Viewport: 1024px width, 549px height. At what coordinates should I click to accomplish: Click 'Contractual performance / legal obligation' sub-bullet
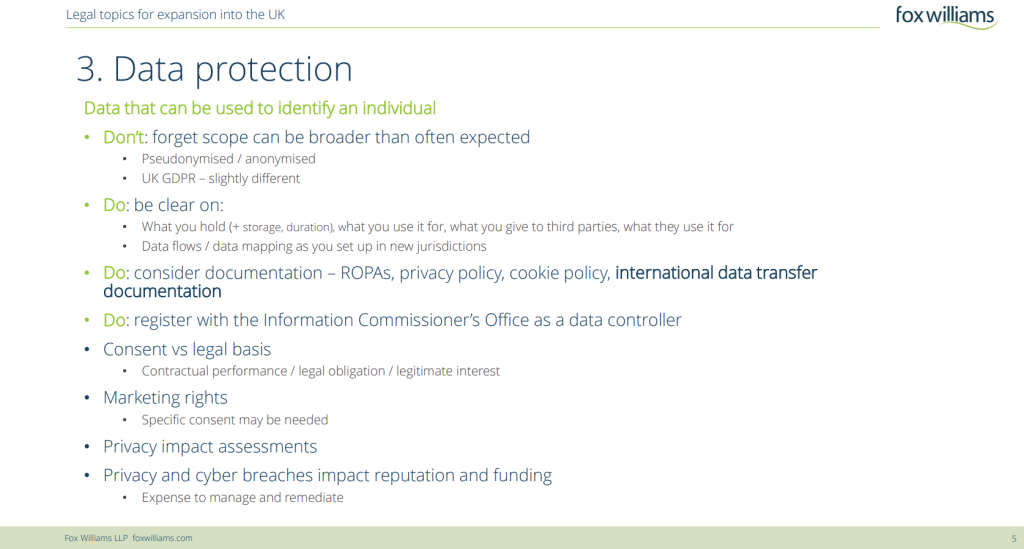[321, 371]
